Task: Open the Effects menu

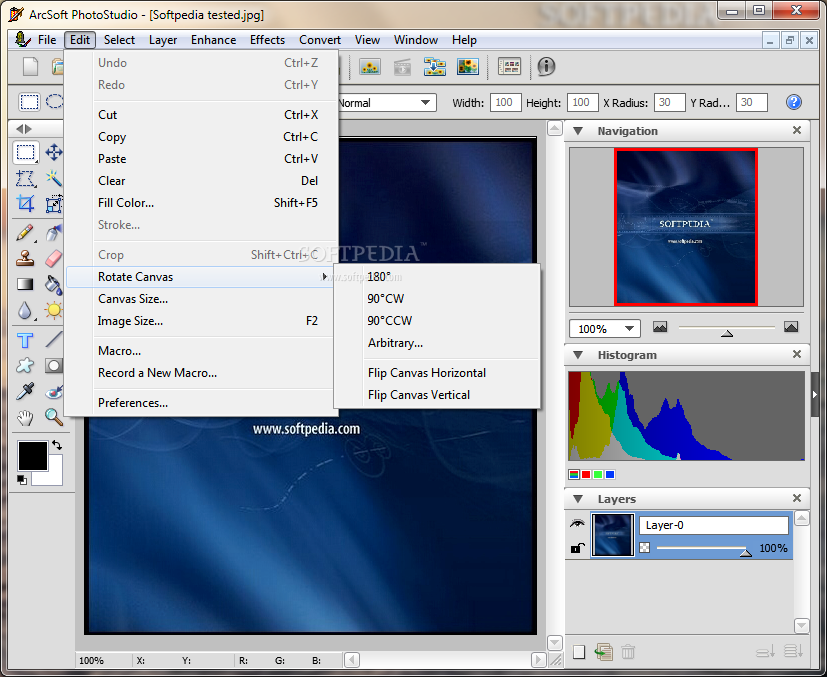Action: tap(267, 40)
